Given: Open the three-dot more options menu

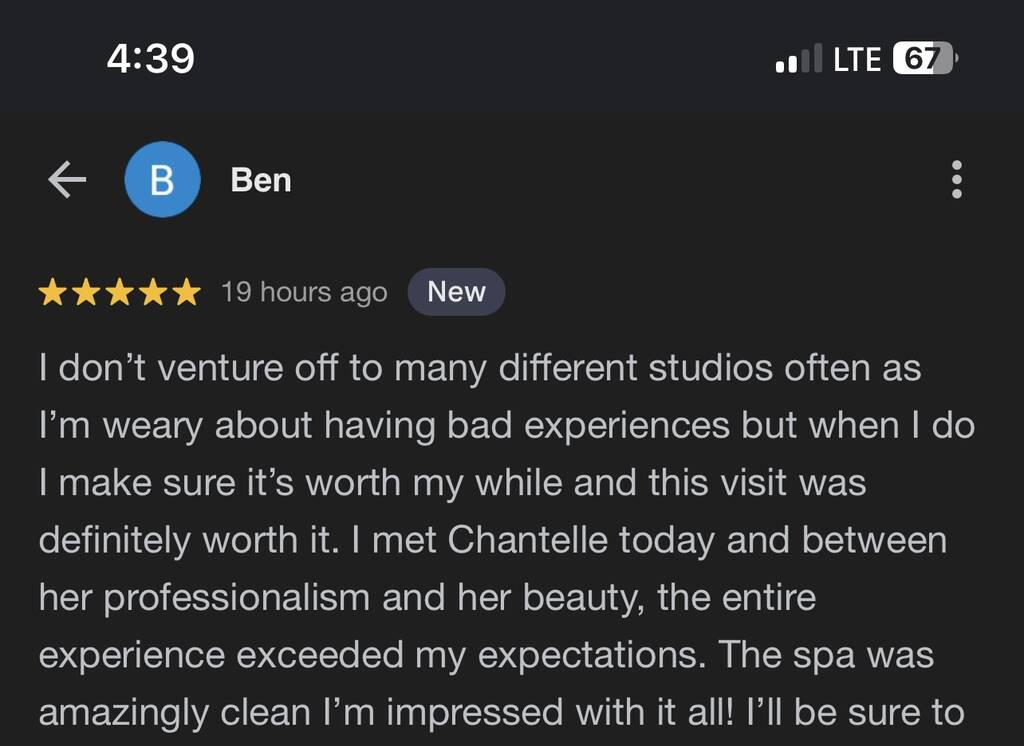Looking at the screenshot, I should click(957, 180).
